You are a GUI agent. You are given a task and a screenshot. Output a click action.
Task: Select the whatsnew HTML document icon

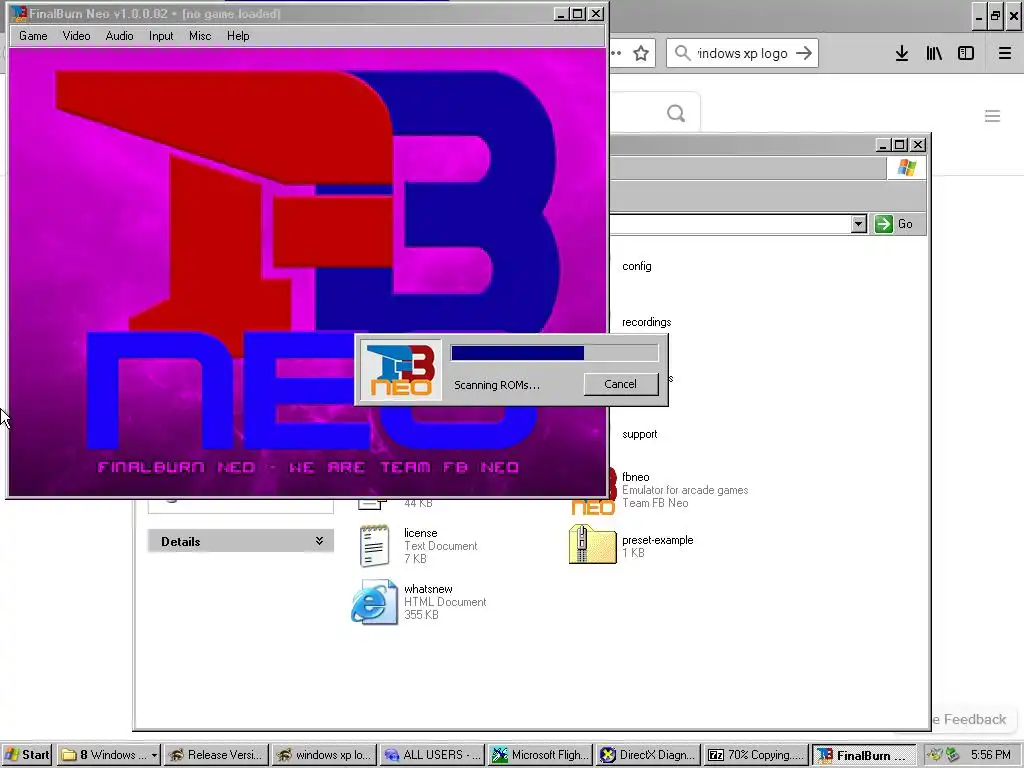pyautogui.click(x=374, y=601)
